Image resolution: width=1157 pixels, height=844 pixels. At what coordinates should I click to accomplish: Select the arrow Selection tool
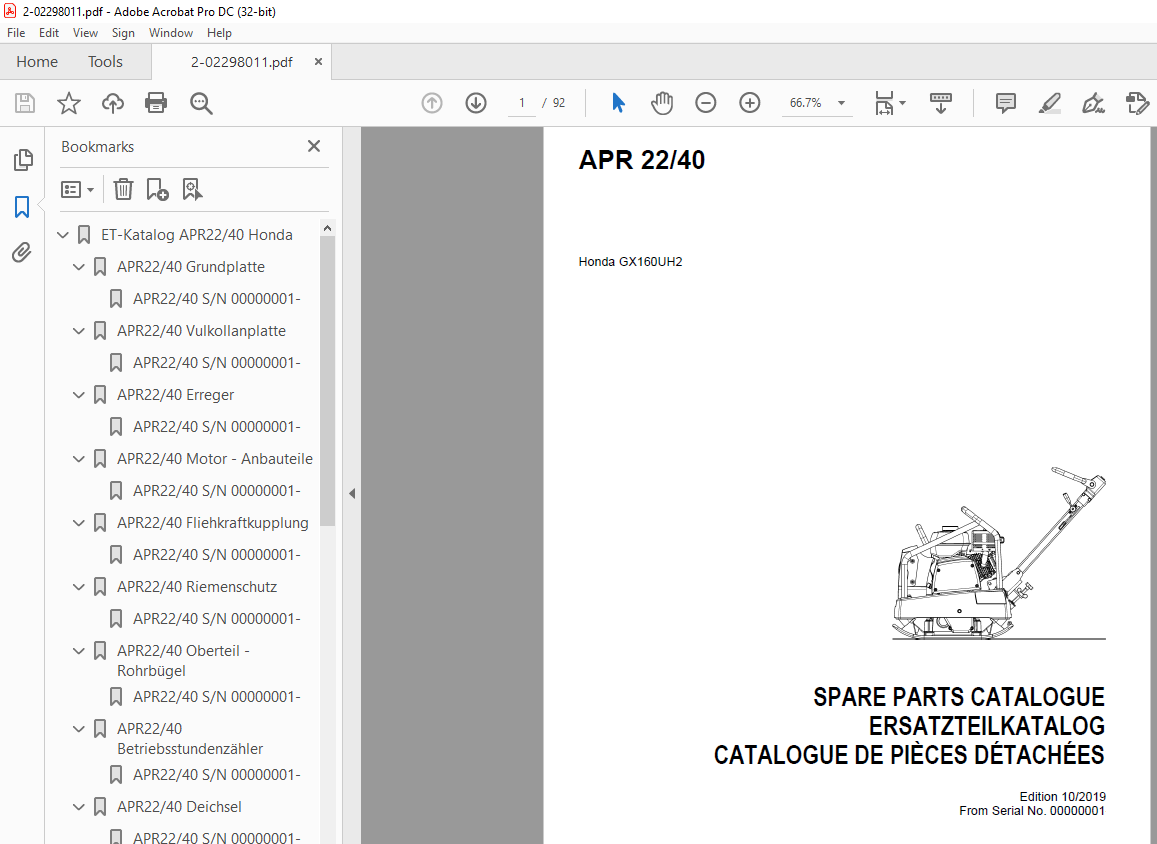pyautogui.click(x=618, y=103)
